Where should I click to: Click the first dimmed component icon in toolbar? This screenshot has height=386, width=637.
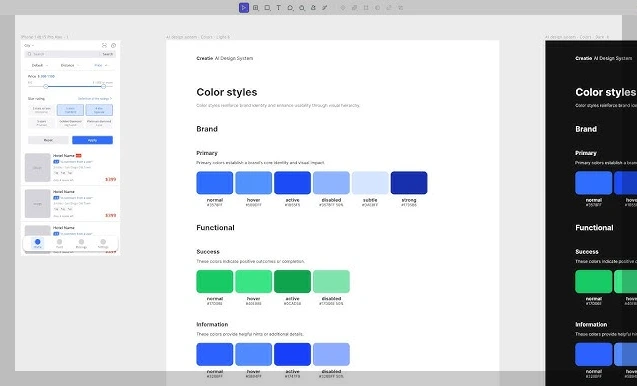343,8
